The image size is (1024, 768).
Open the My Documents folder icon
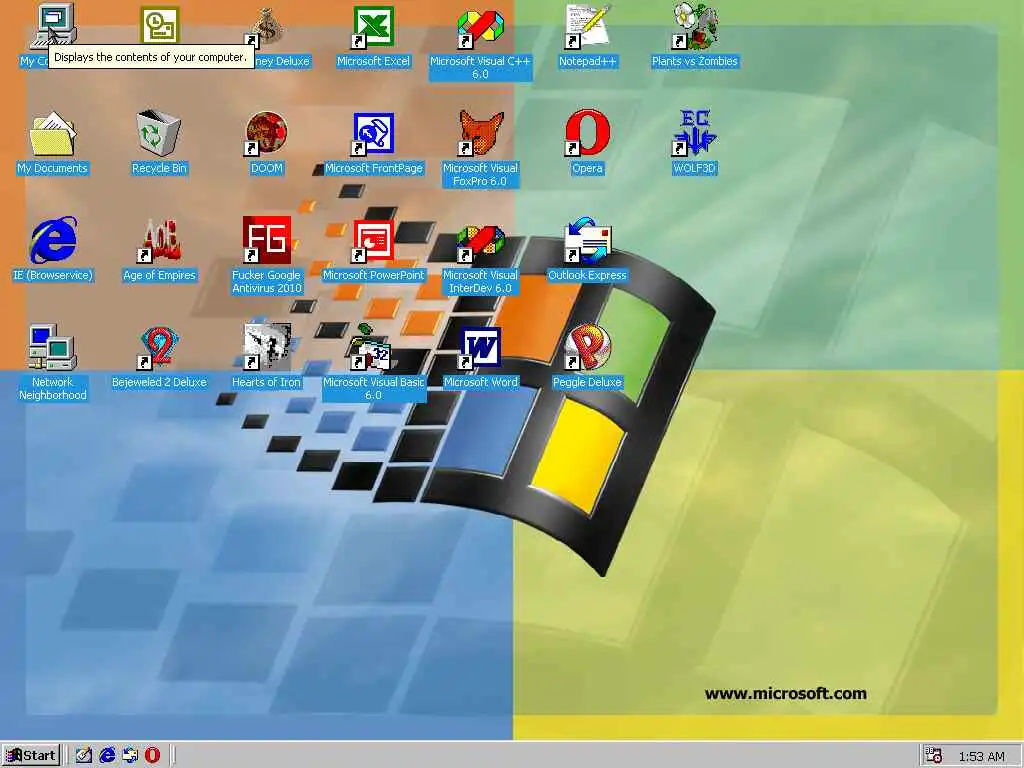tap(52, 134)
